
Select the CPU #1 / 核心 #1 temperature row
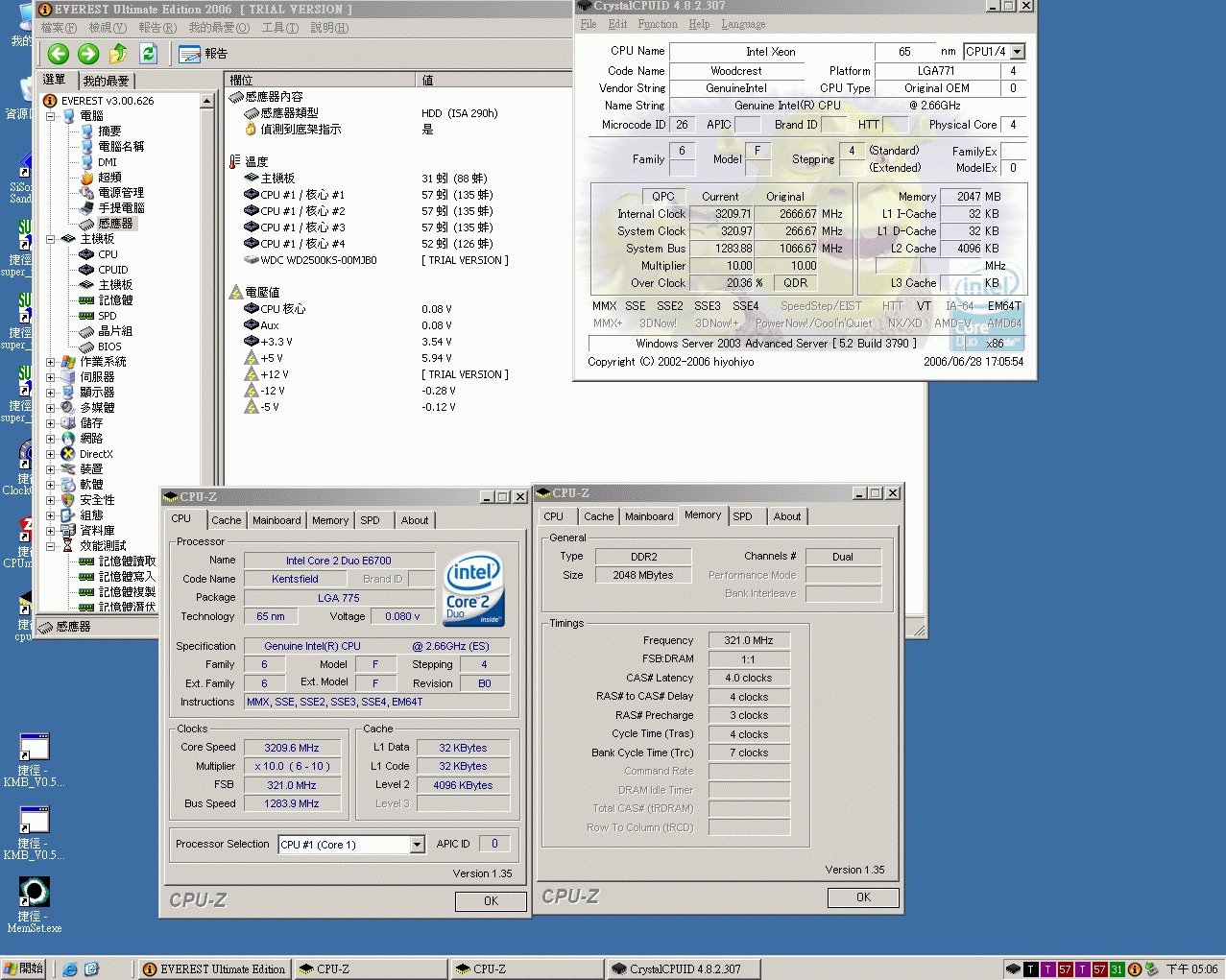(x=302, y=195)
